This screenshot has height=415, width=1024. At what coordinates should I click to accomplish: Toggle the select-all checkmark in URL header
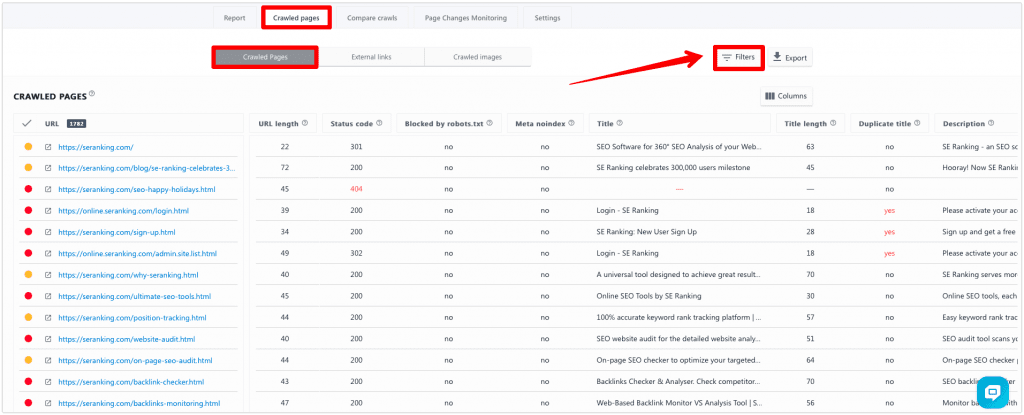27,123
